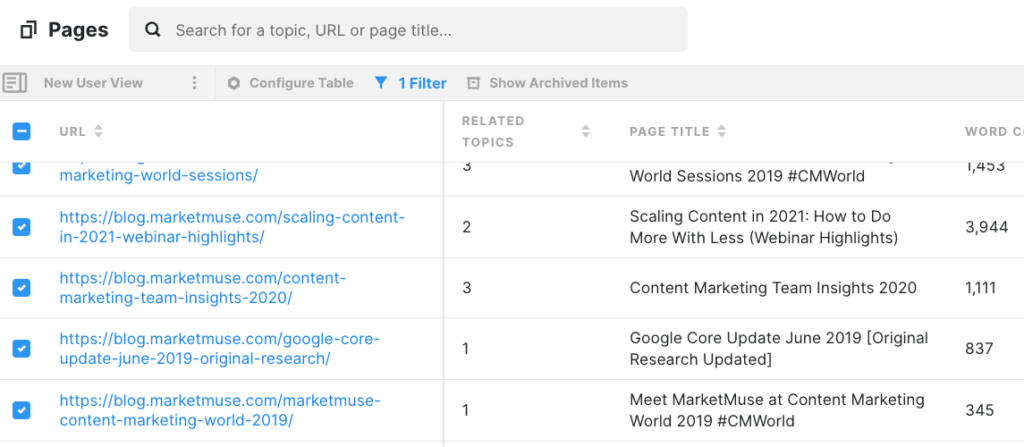Open the marketing-world-sessions URL link
1024x447 pixels.
(159, 175)
